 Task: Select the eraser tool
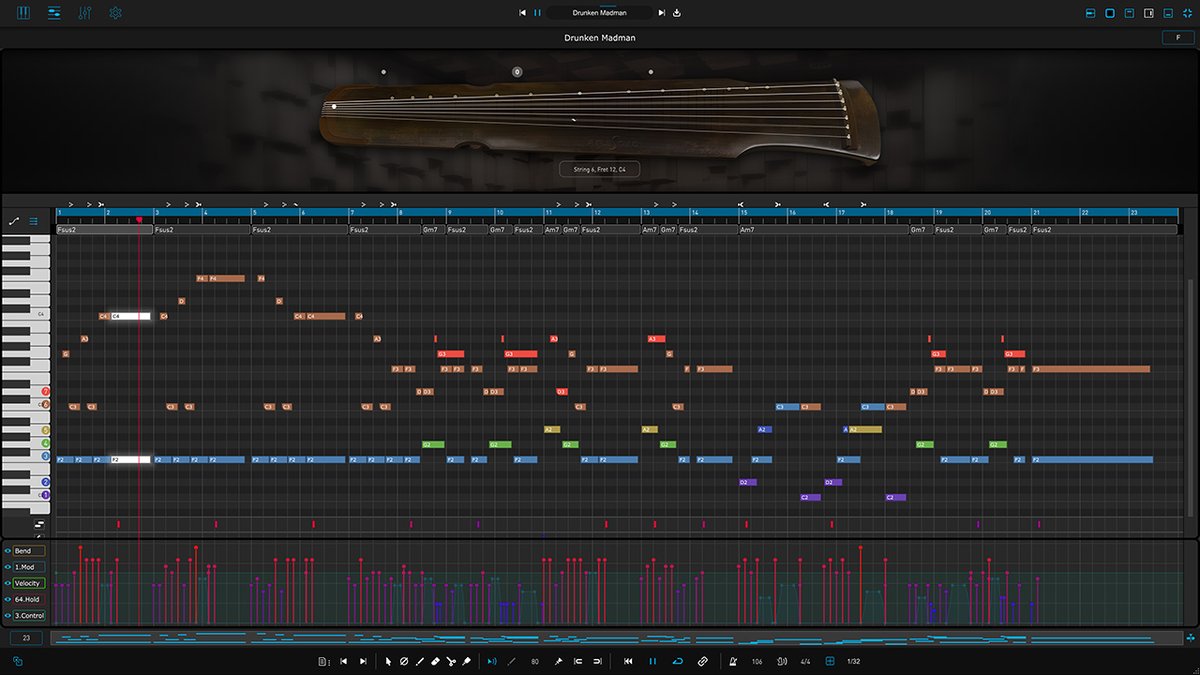tap(435, 661)
